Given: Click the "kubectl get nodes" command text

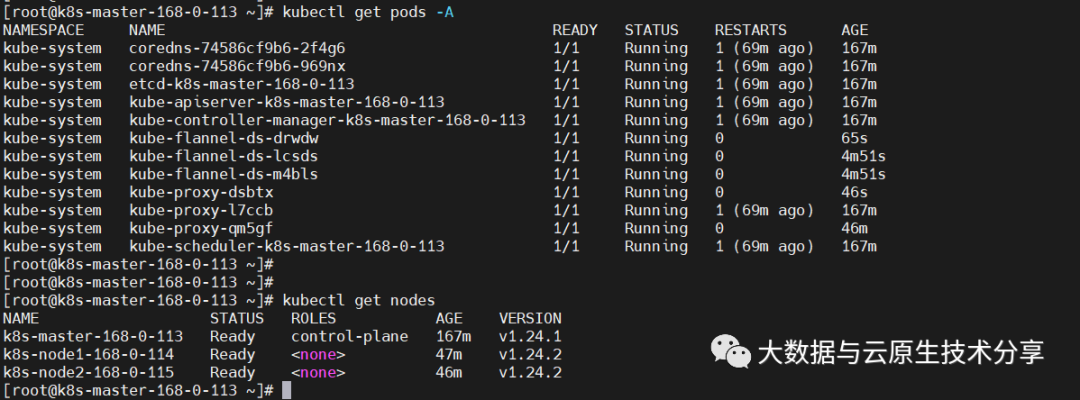Looking at the screenshot, I should point(359,300).
